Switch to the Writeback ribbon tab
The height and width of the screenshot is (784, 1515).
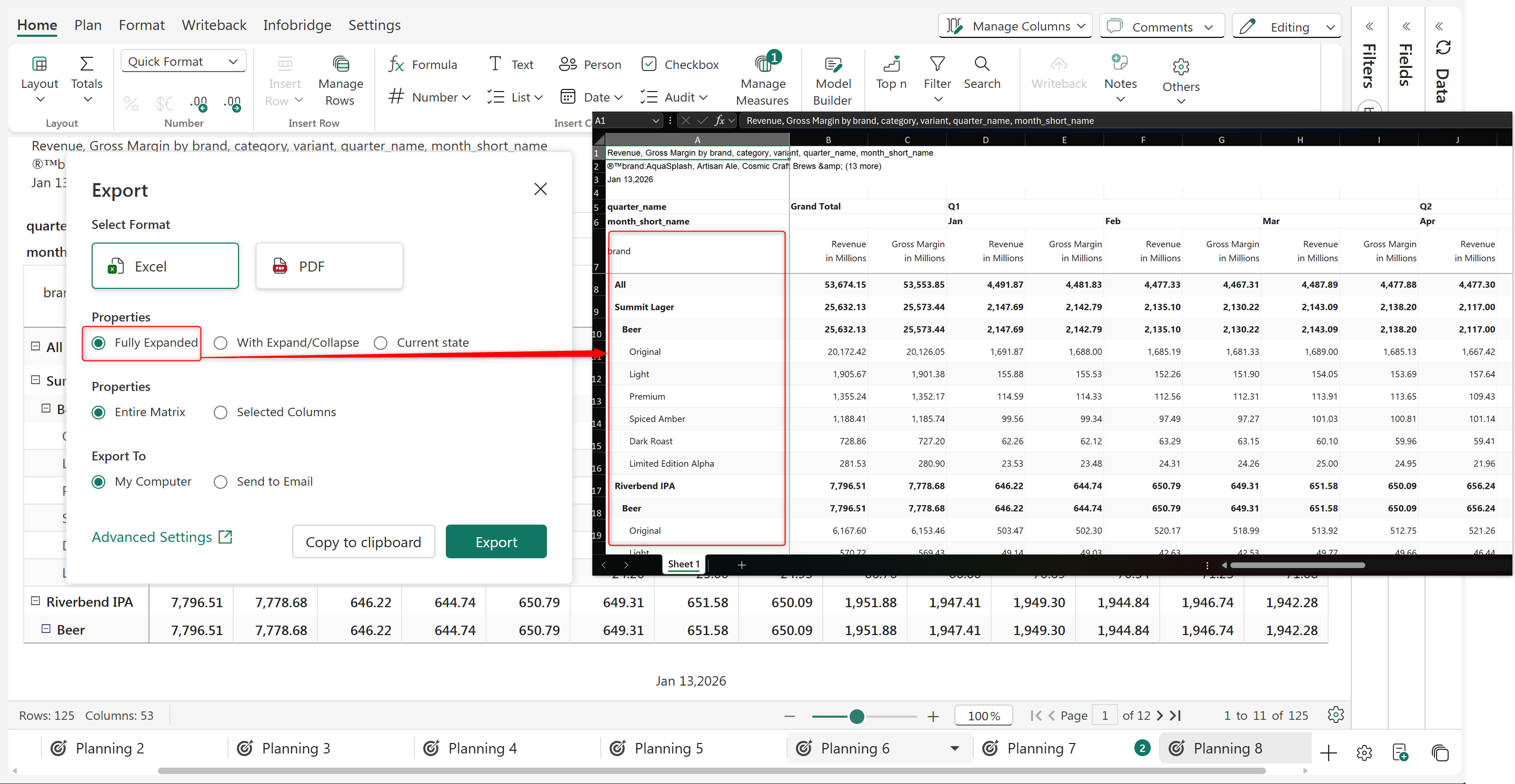click(214, 25)
